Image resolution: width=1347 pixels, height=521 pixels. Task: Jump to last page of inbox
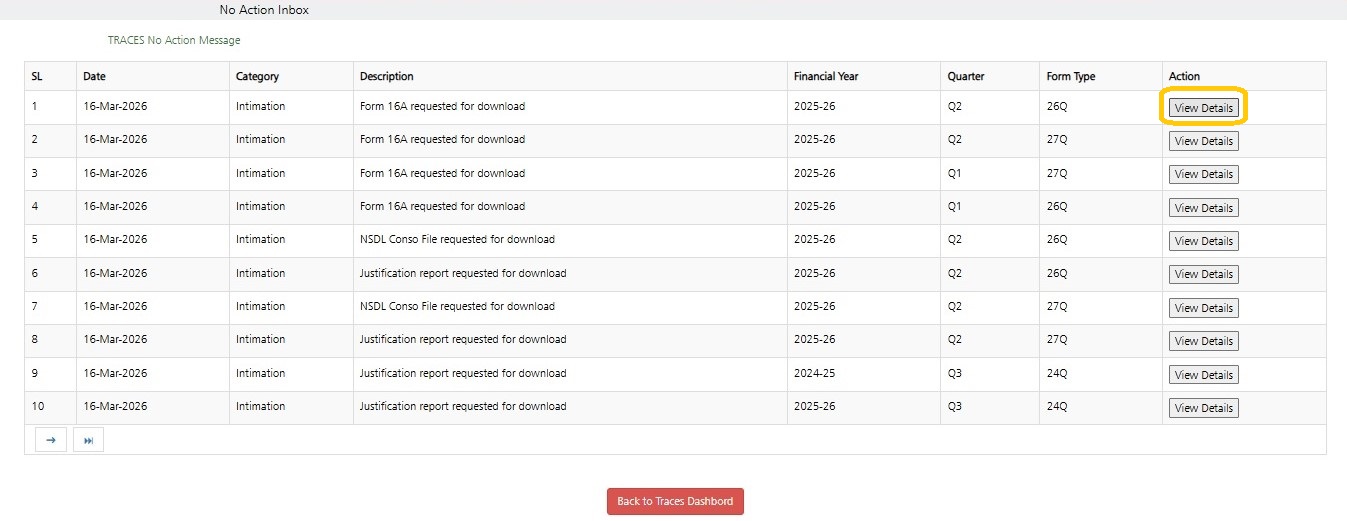pyautogui.click(x=88, y=440)
